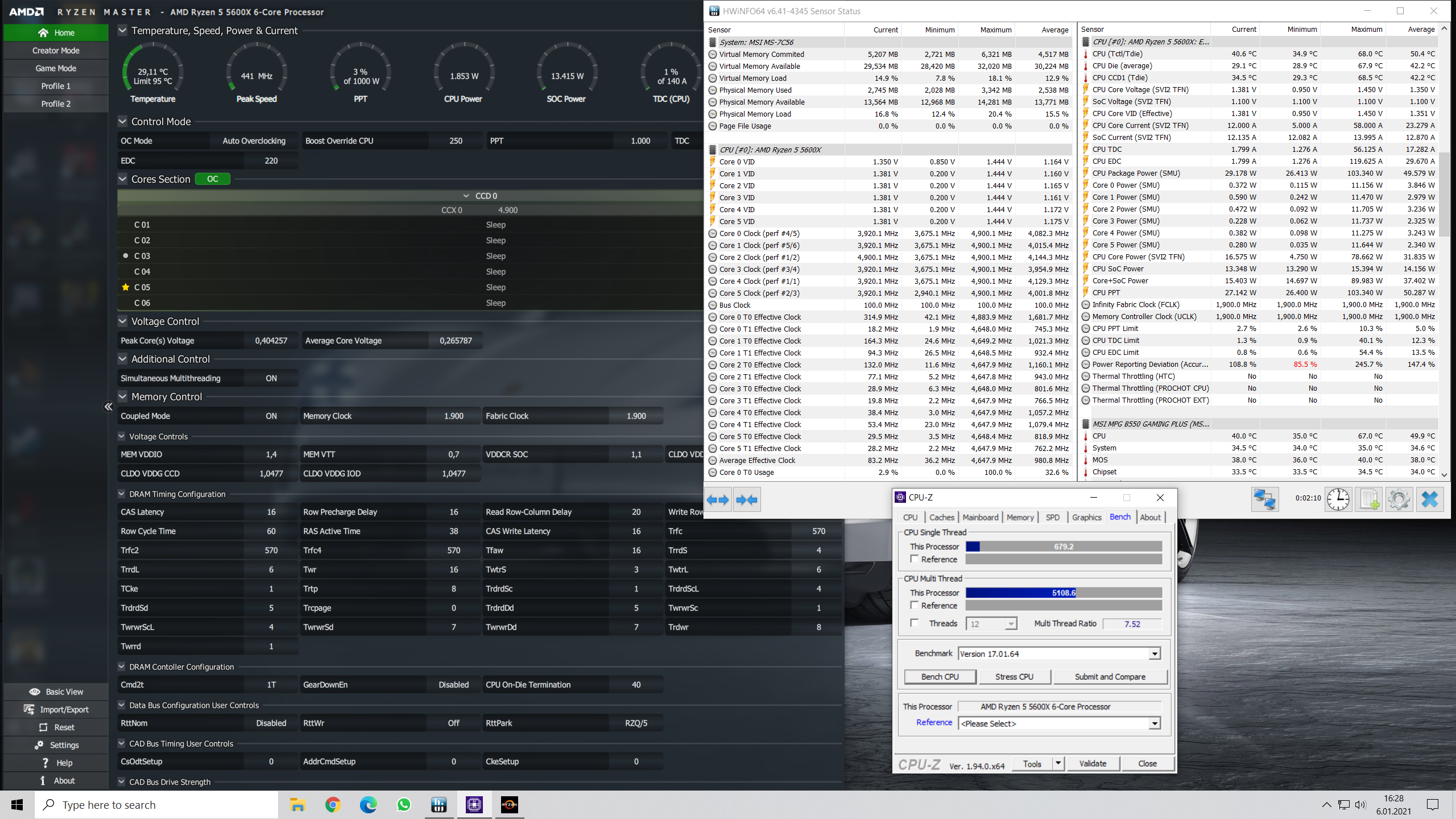Viewport: 1456px width, 819px height.
Task: Switch to Caches tab in CPU-Z
Action: point(942,518)
